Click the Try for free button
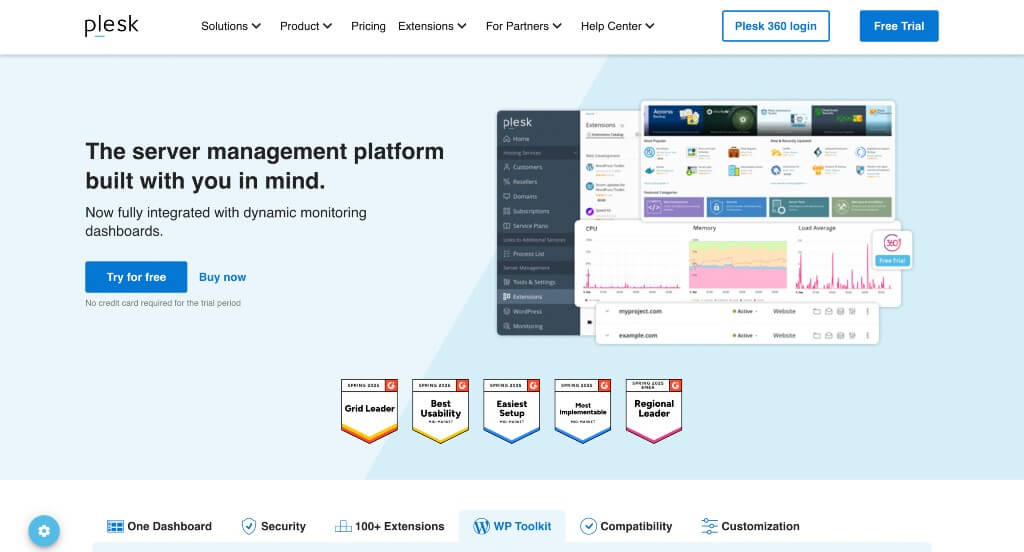 (x=136, y=277)
